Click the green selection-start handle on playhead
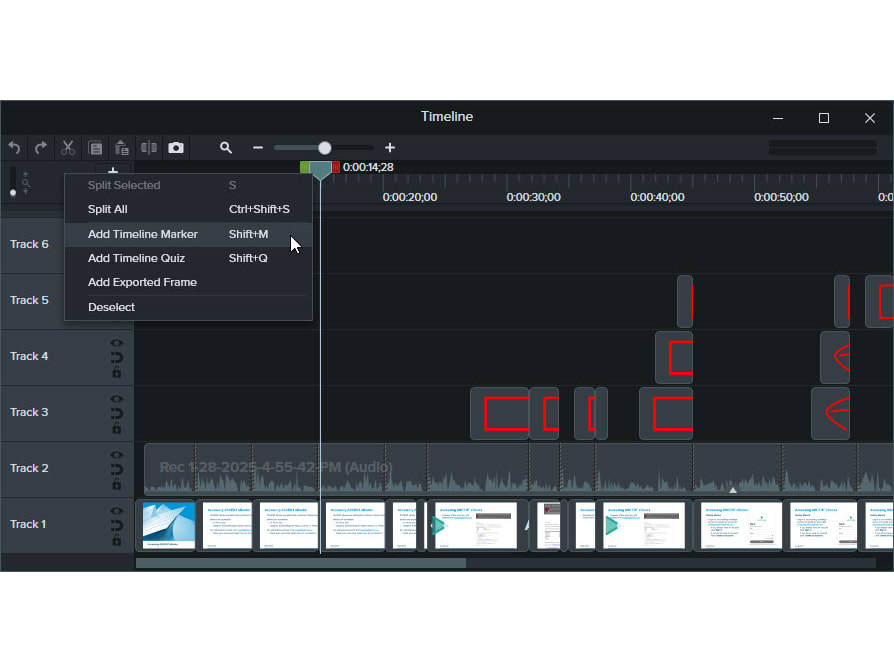Image resolution: width=894 pixels, height=671 pixels. (305, 167)
